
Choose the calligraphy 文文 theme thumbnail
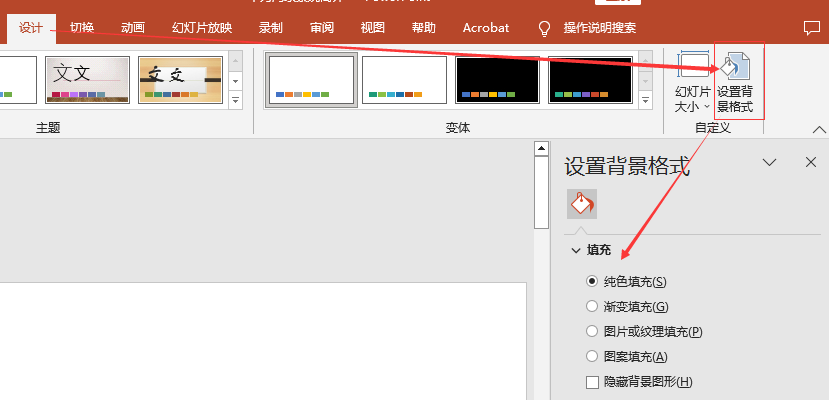click(87, 80)
